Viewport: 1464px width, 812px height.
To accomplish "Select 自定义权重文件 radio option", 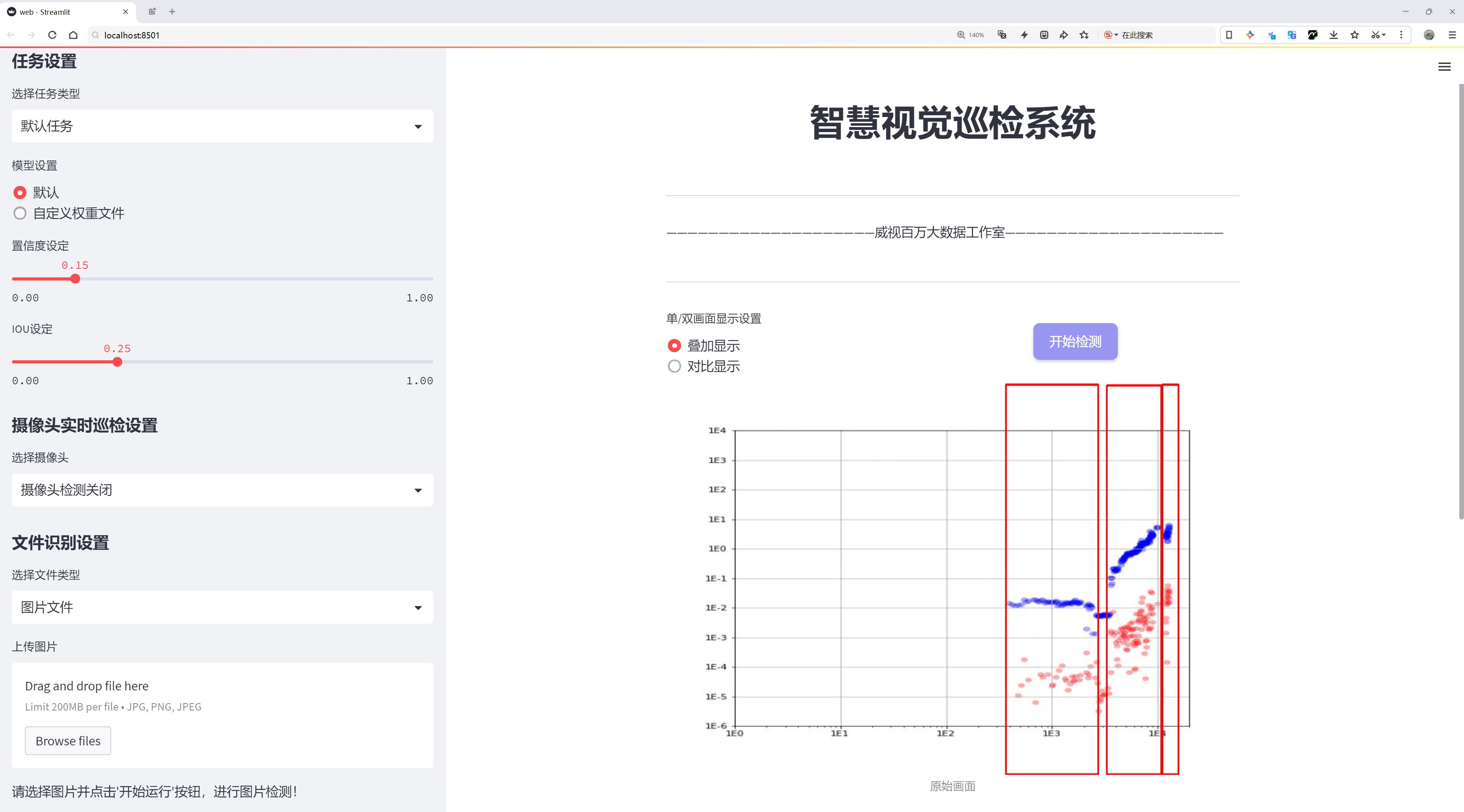I will click(20, 213).
